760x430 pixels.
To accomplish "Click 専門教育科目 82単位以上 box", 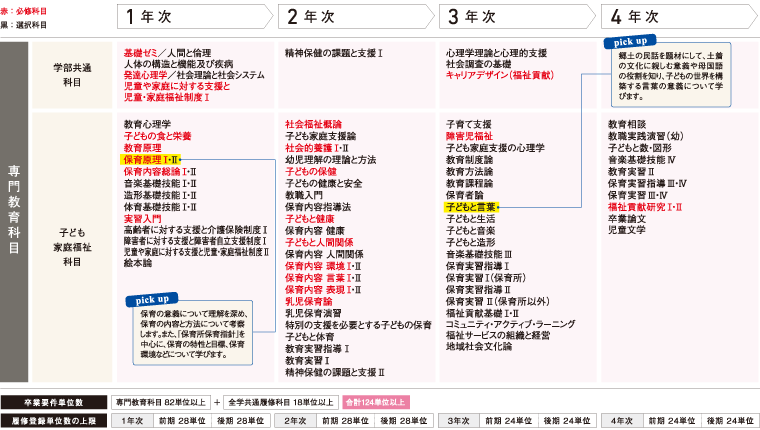I will click(161, 402).
